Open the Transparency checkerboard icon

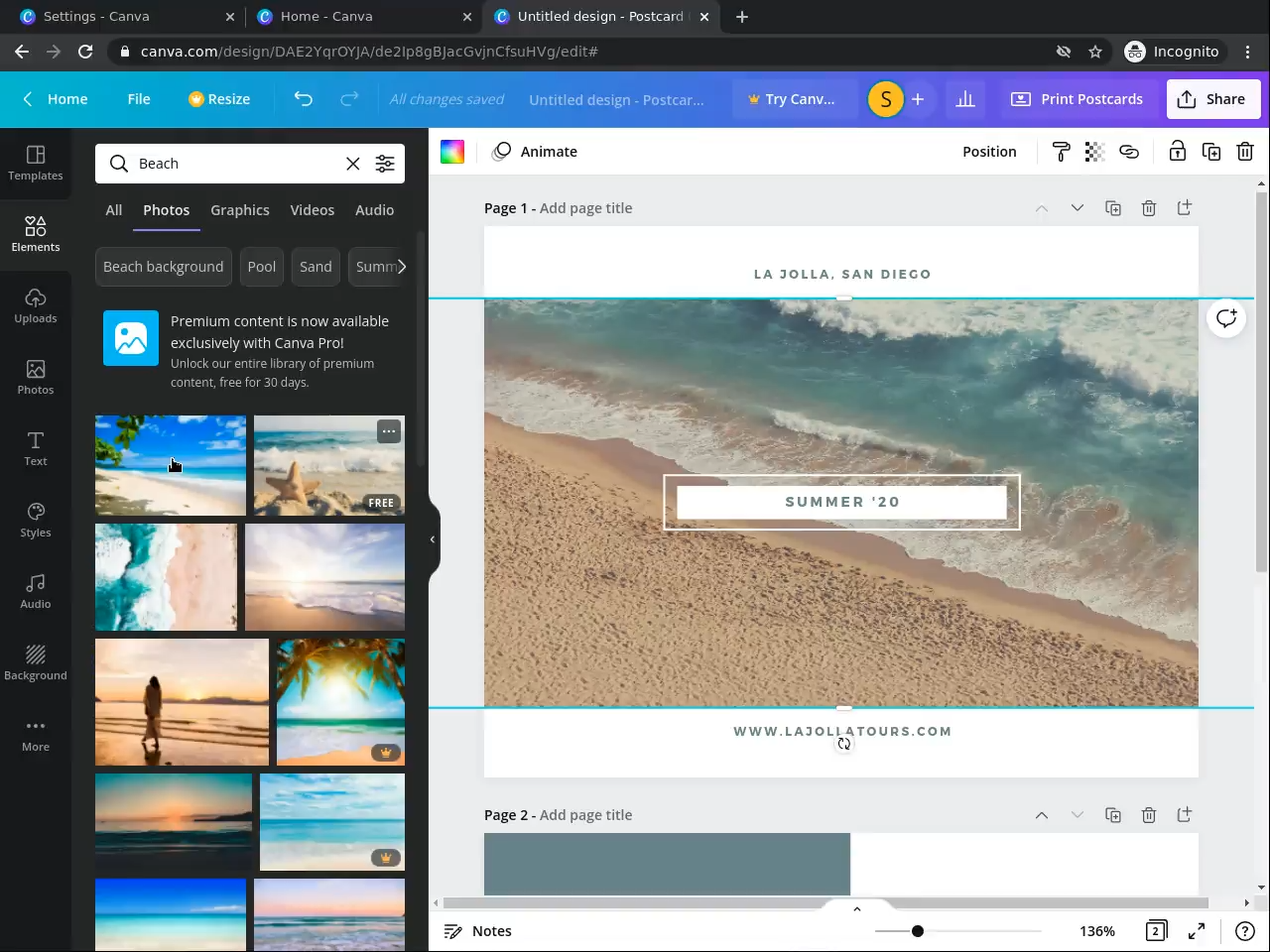(x=1094, y=152)
